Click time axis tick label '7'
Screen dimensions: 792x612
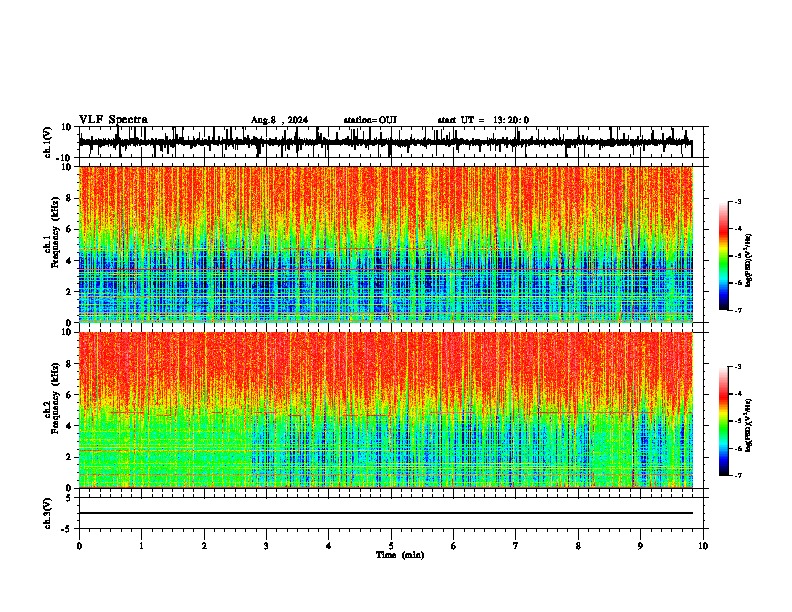516,546
